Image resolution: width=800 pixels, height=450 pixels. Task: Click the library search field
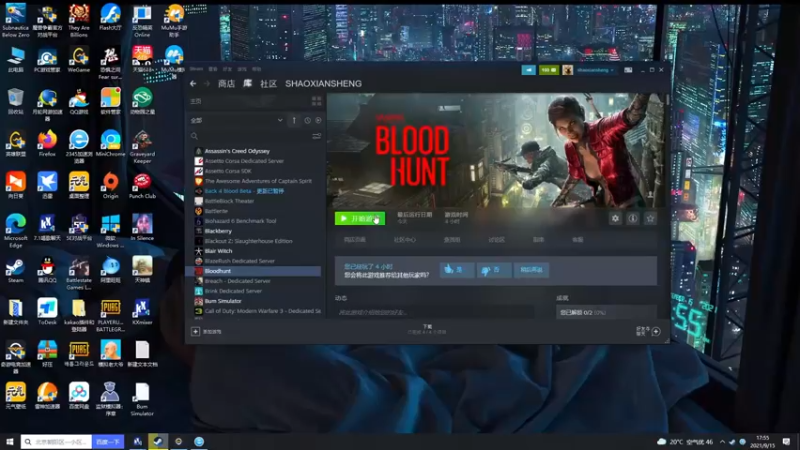250,136
